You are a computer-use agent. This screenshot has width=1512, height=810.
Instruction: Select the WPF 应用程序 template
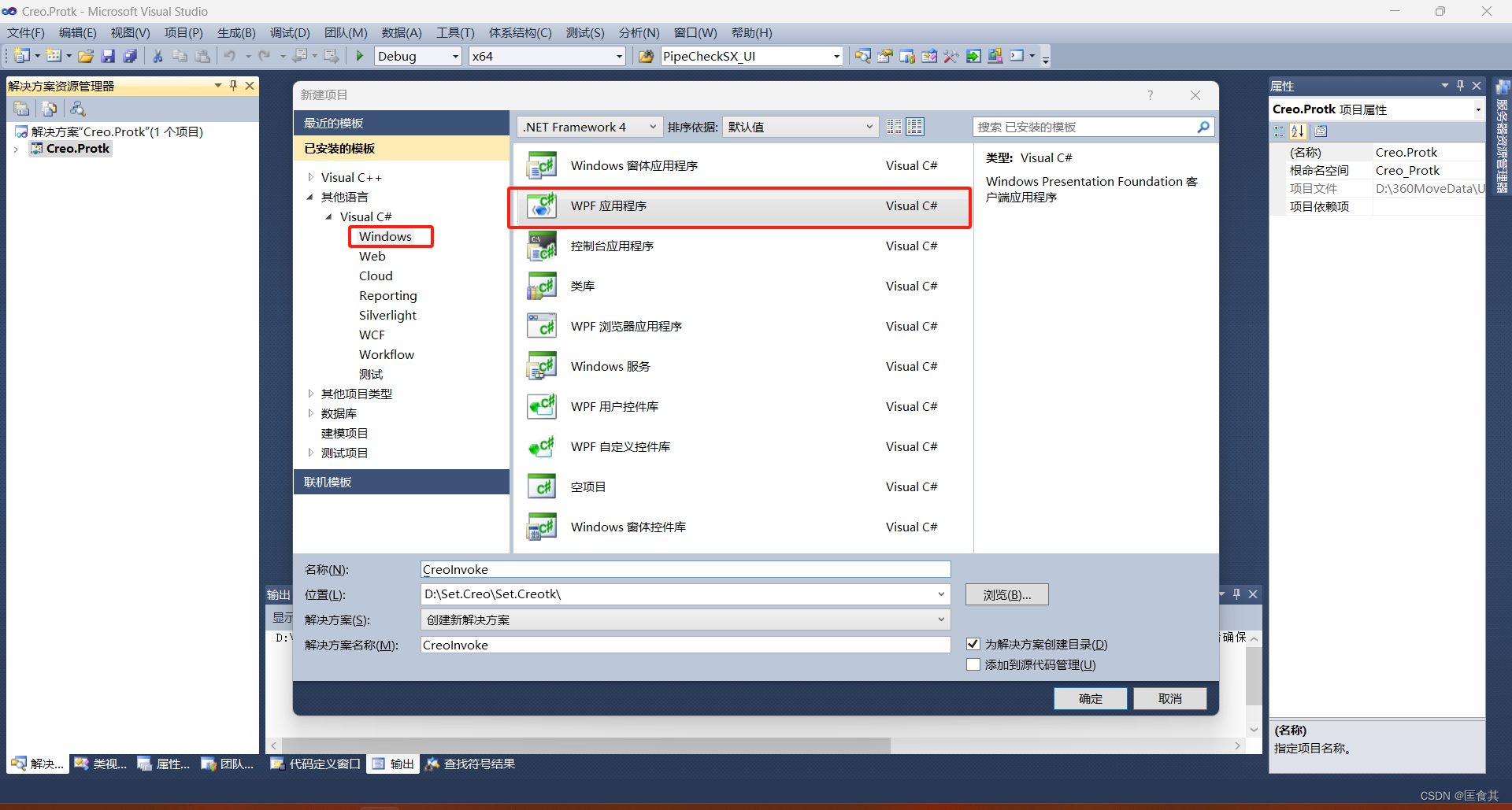(x=740, y=206)
